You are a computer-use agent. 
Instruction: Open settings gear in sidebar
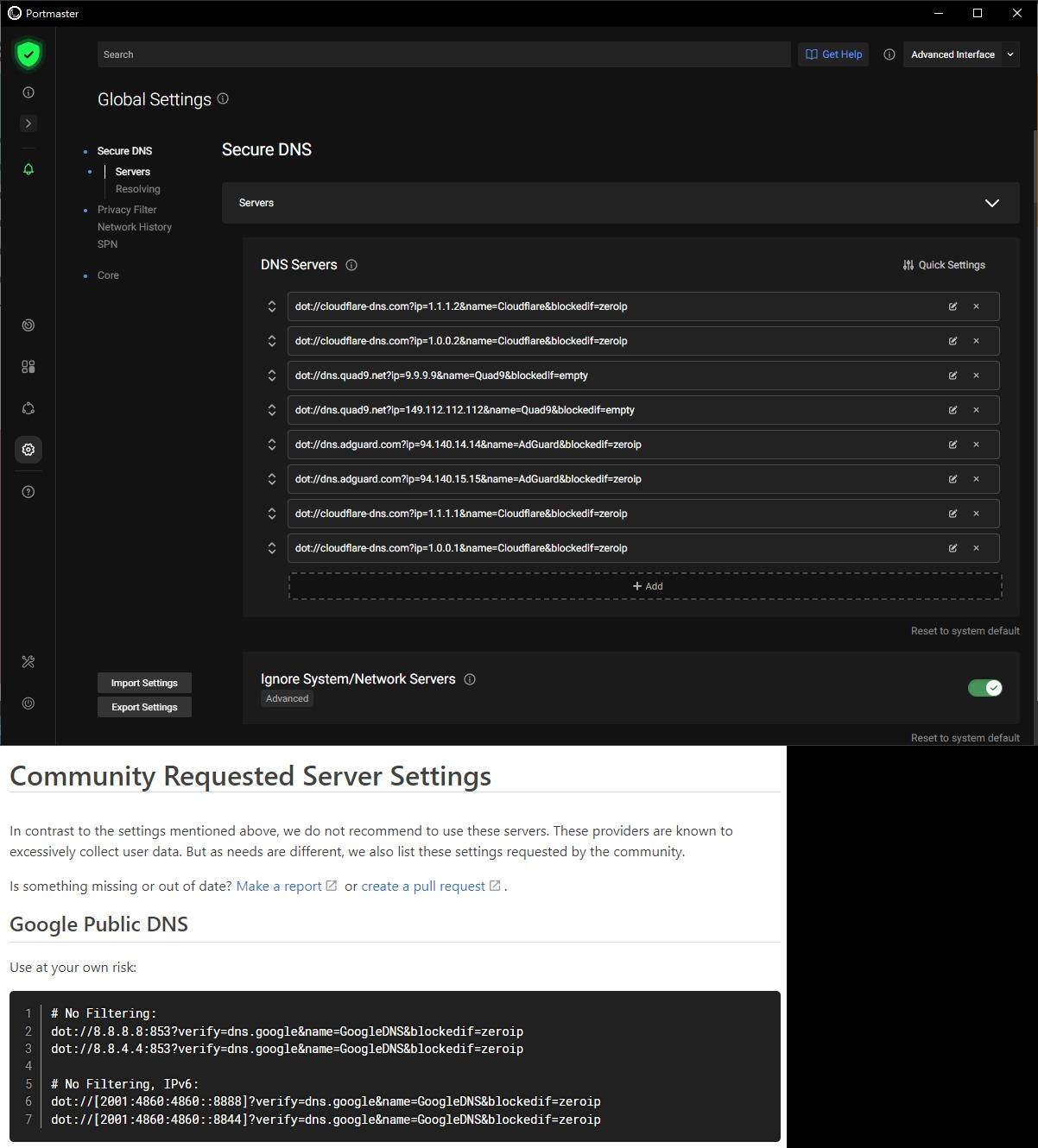click(x=28, y=450)
